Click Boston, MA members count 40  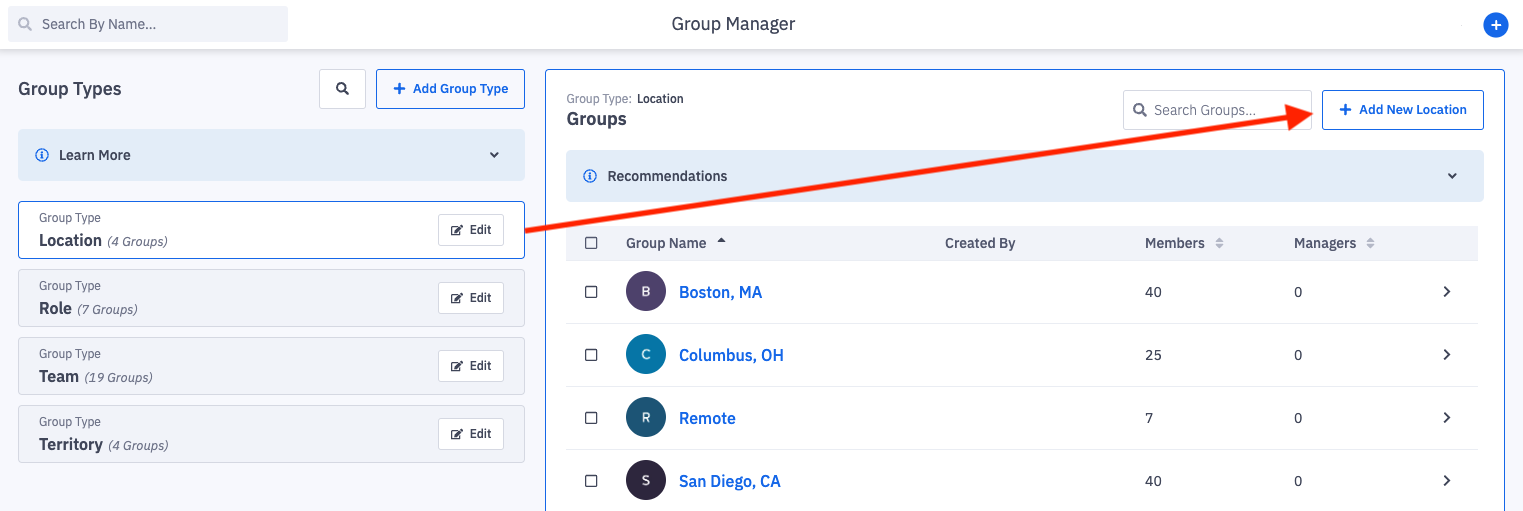[x=1153, y=292]
